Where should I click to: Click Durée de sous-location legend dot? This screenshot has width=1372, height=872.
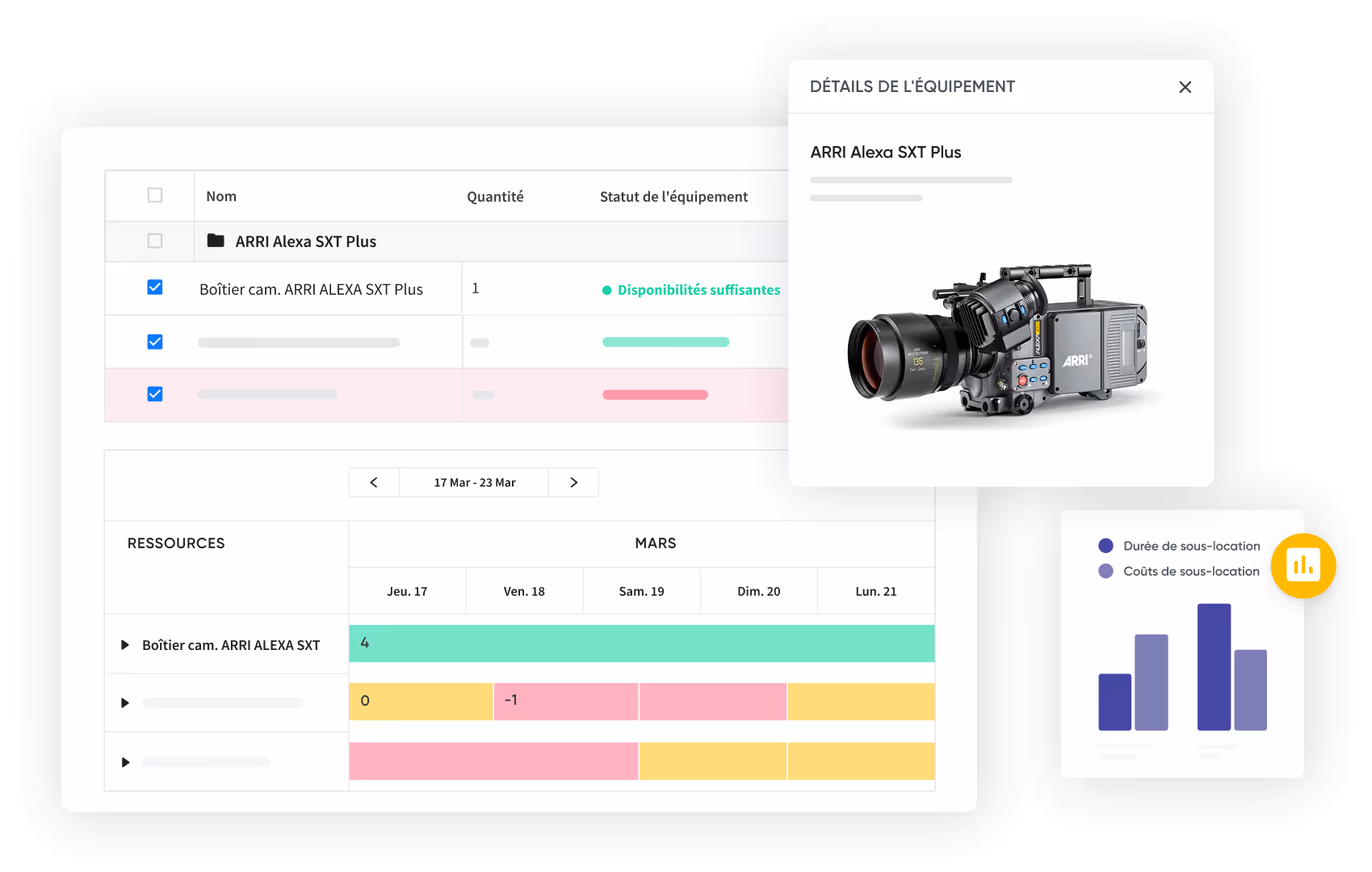click(1106, 546)
